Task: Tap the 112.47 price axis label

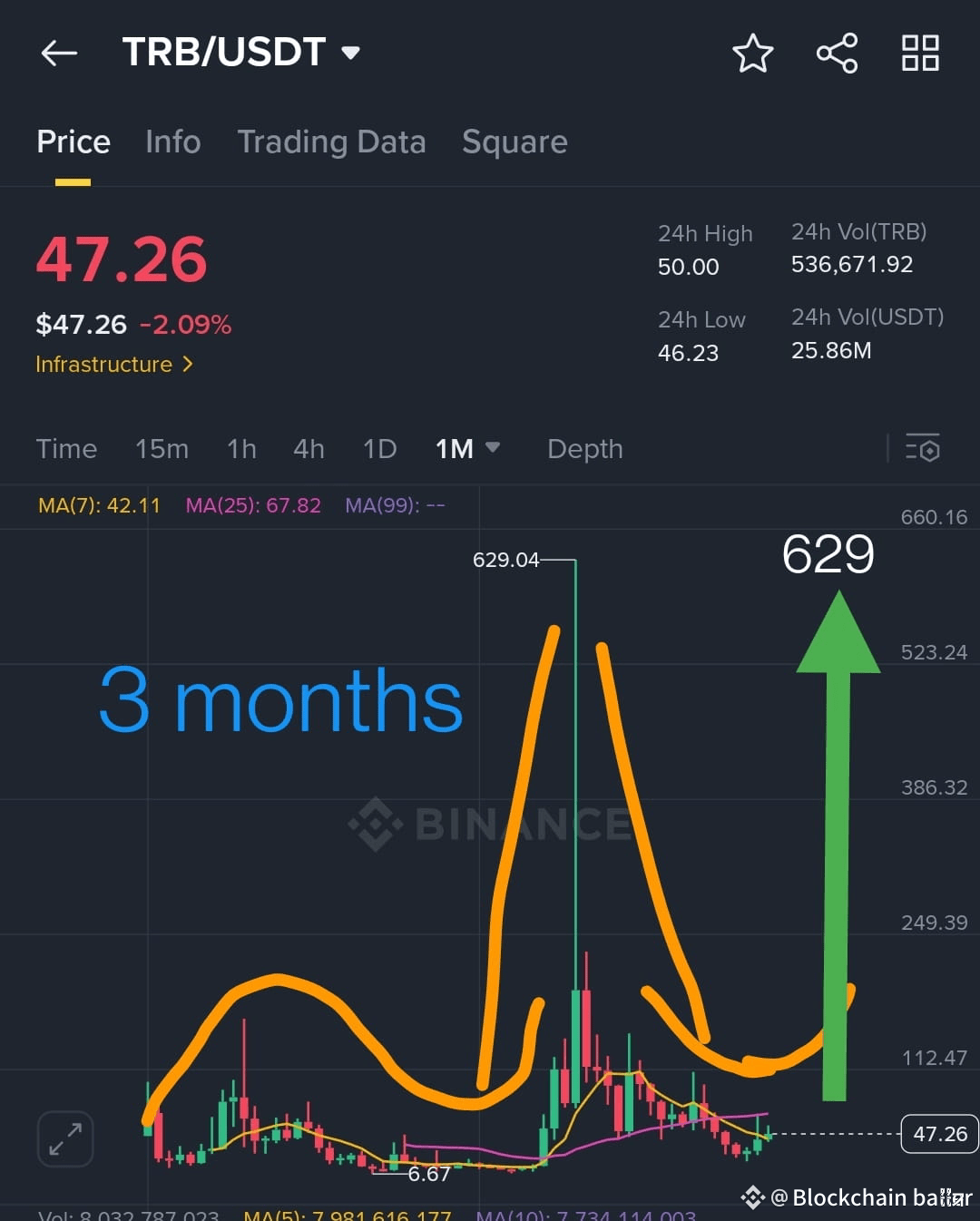Action: [x=935, y=1058]
